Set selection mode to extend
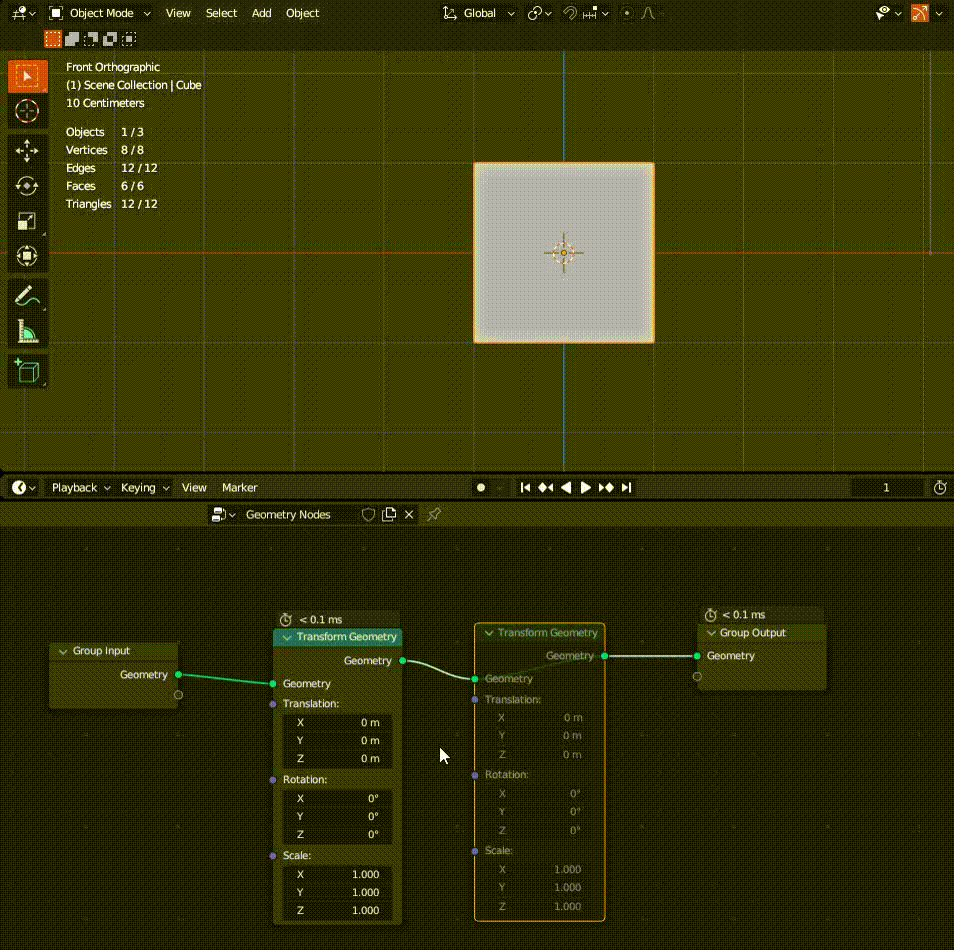Image resolution: width=954 pixels, height=950 pixels. pyautogui.click(x=72, y=39)
